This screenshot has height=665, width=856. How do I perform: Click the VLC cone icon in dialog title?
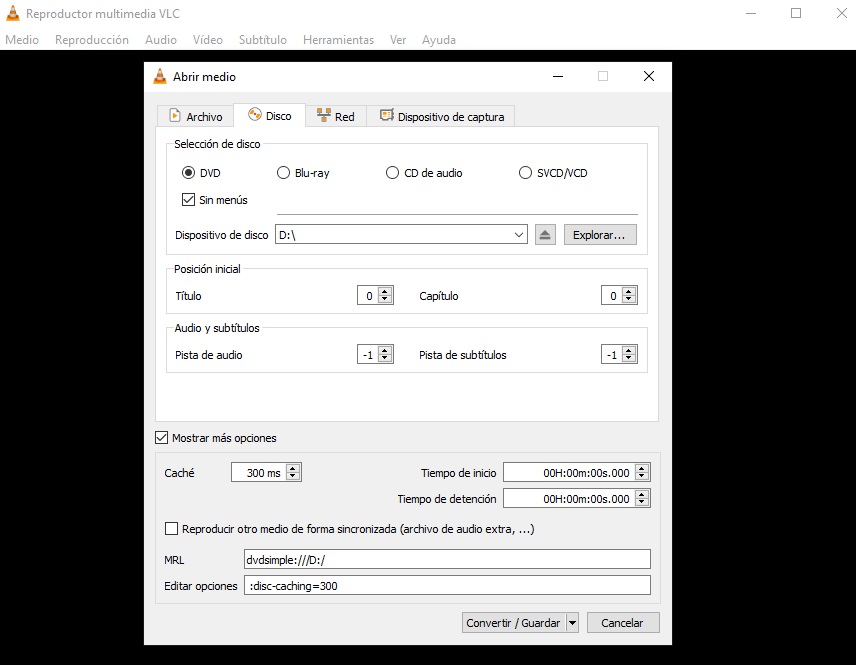(160, 76)
